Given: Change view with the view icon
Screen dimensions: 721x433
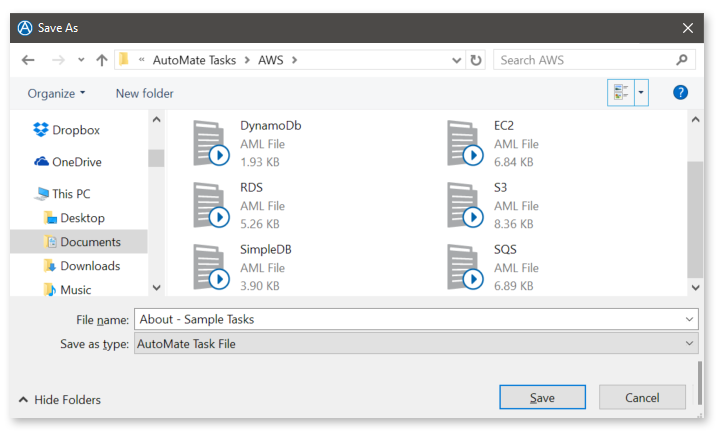Looking at the screenshot, I should point(621,92).
